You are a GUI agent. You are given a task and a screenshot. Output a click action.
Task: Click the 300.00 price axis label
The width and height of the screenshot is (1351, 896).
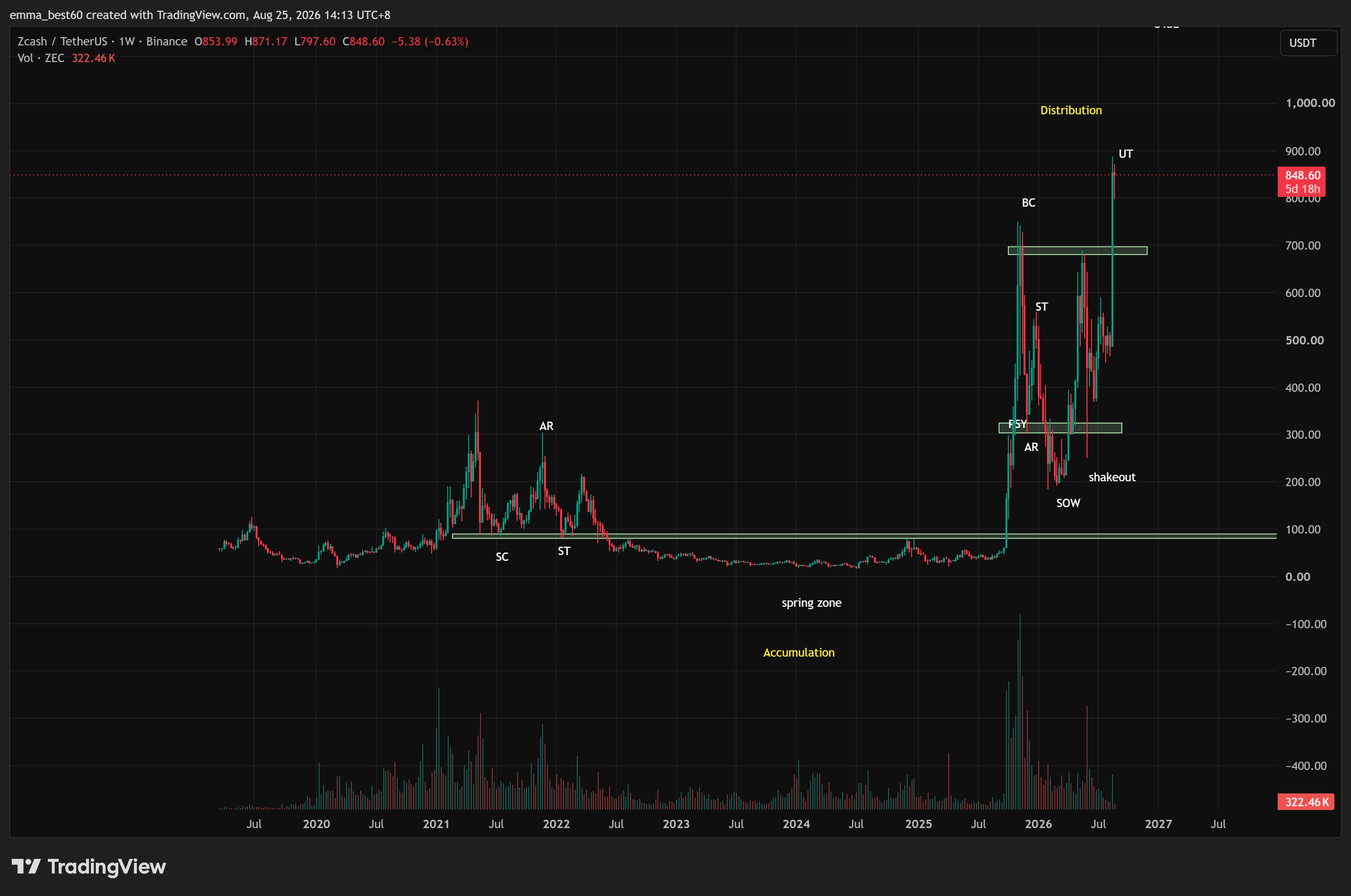pos(1303,435)
